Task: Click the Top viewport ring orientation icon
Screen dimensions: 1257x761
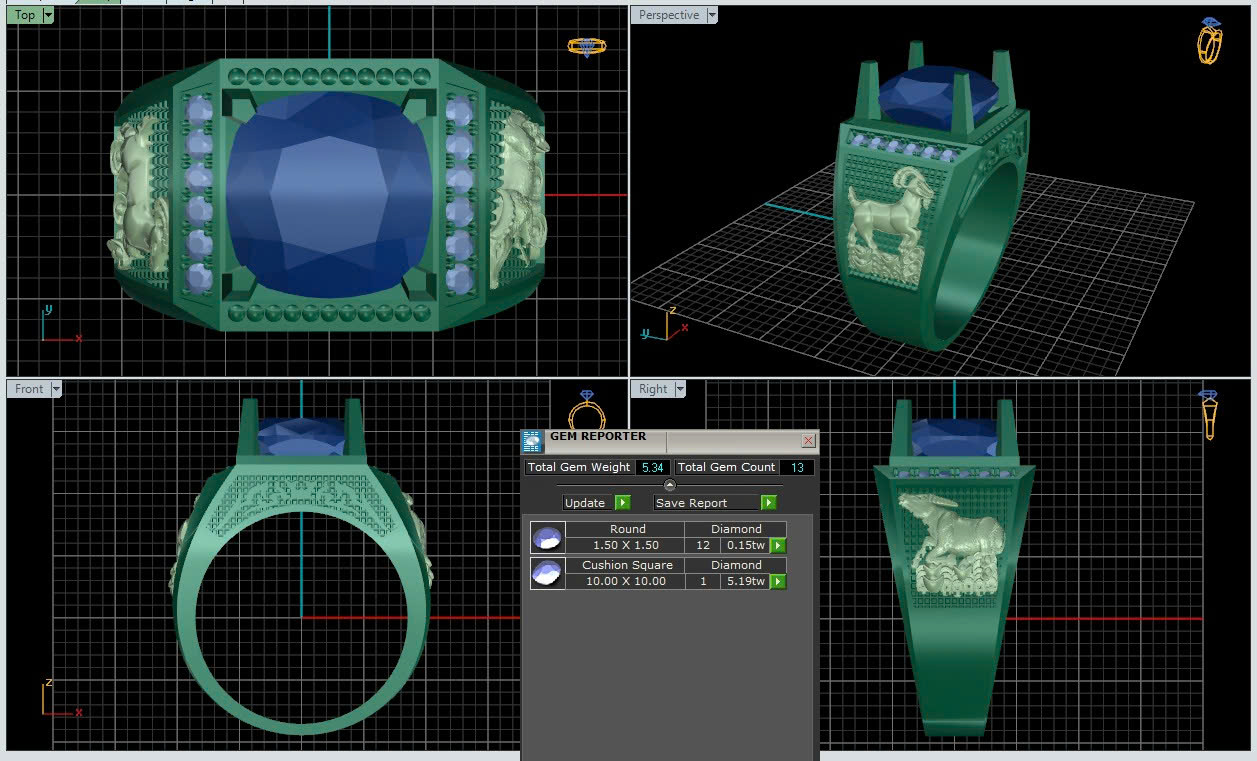Action: (586, 47)
